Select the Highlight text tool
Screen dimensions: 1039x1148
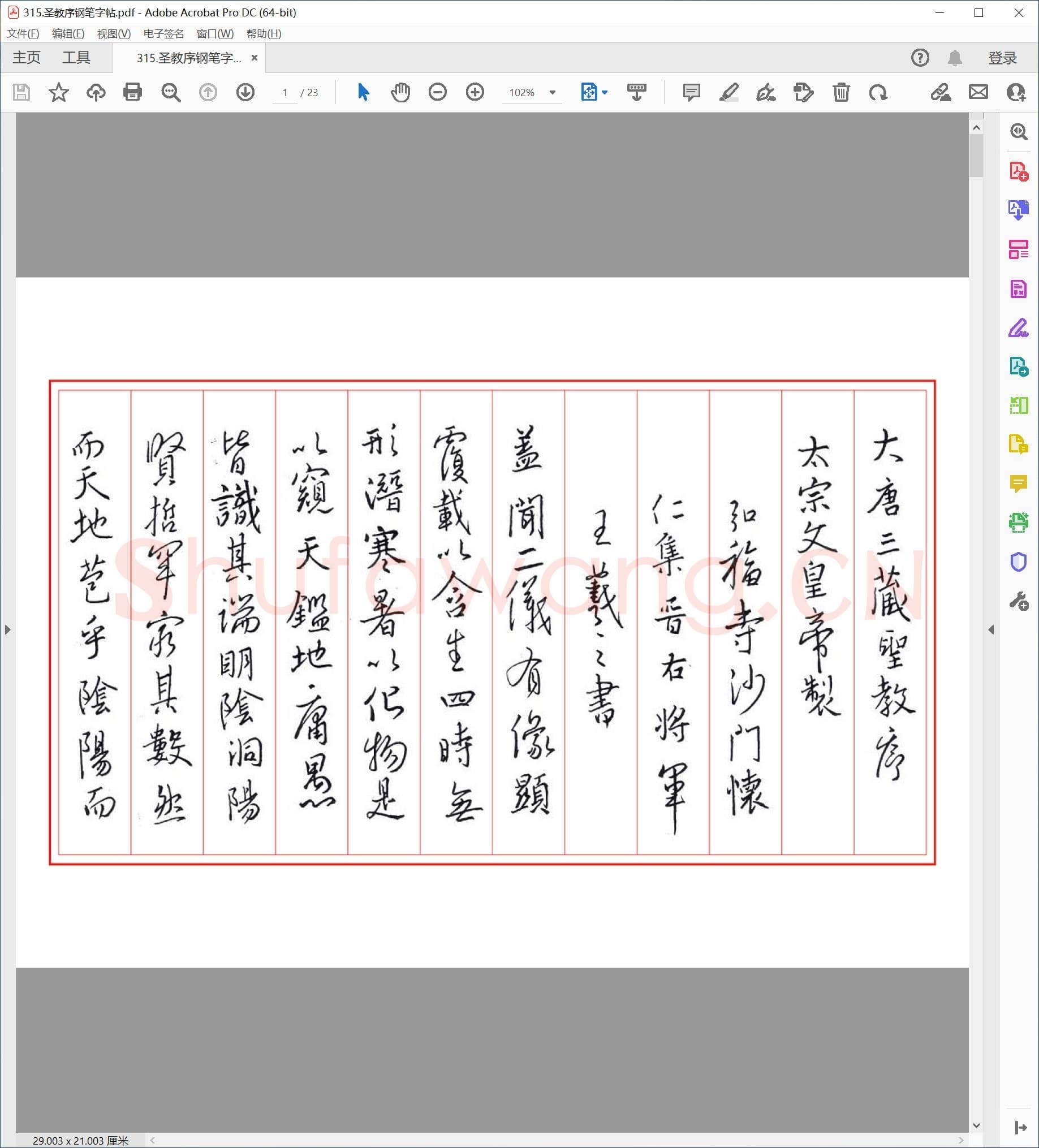click(730, 92)
